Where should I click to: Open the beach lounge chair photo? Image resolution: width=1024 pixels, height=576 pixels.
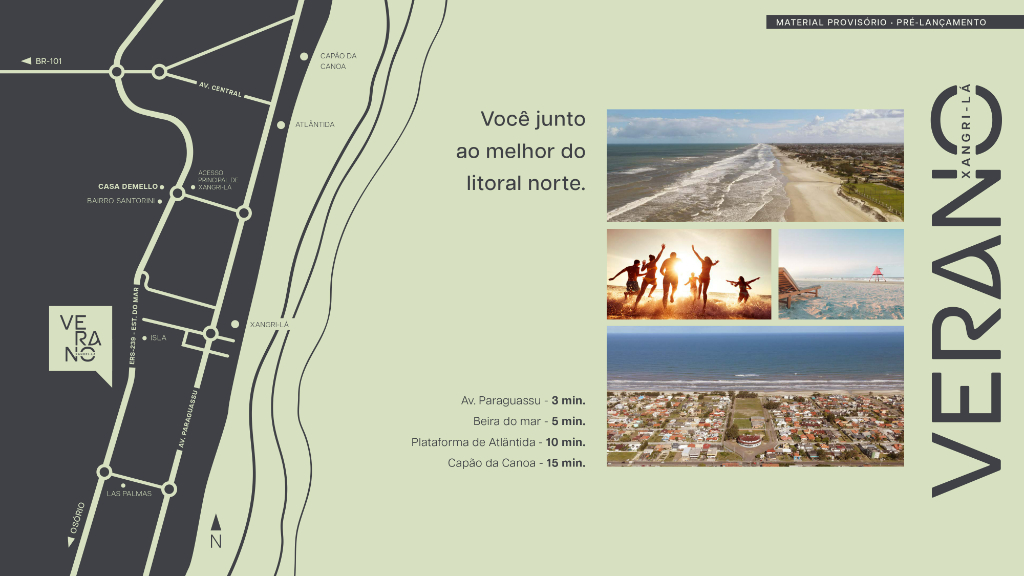(841, 274)
